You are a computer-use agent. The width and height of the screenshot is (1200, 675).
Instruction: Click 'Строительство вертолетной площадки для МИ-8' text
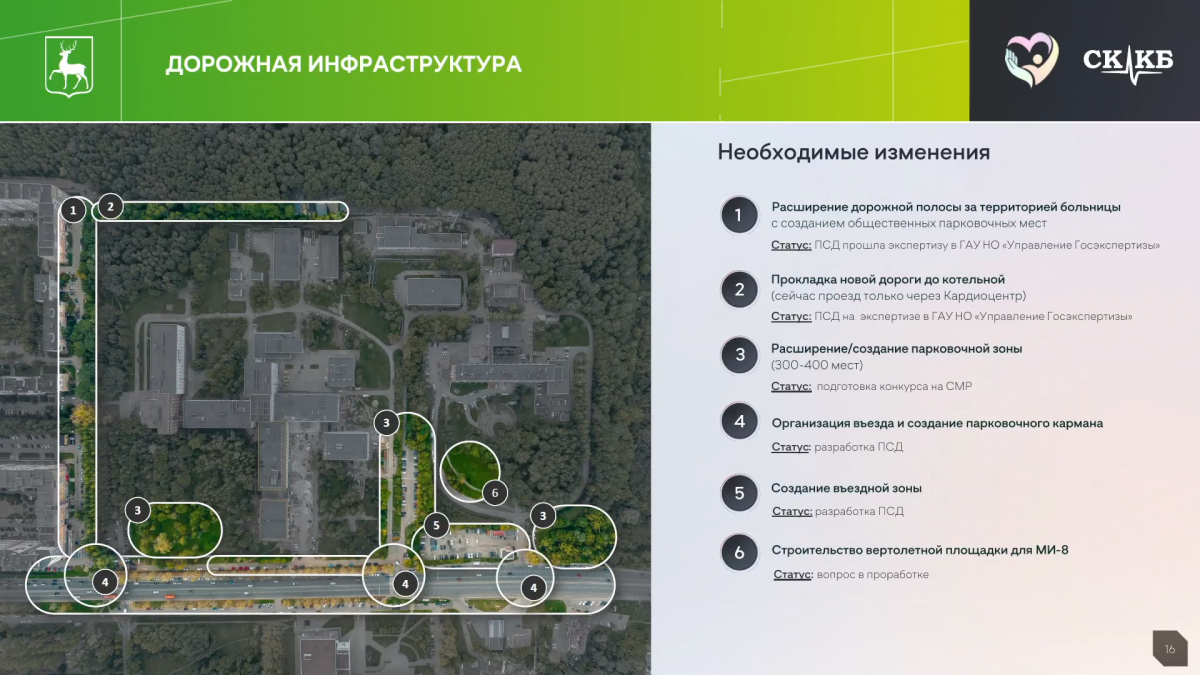point(919,550)
